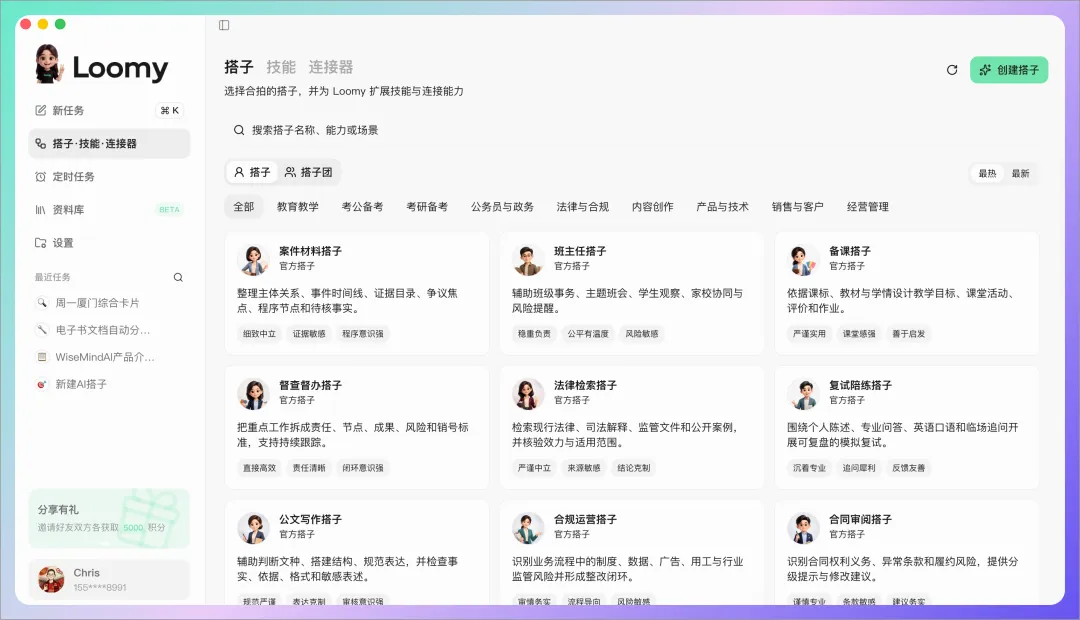
Task: Select 搭子·技能·连接器 sidebar item
Action: pos(109,143)
